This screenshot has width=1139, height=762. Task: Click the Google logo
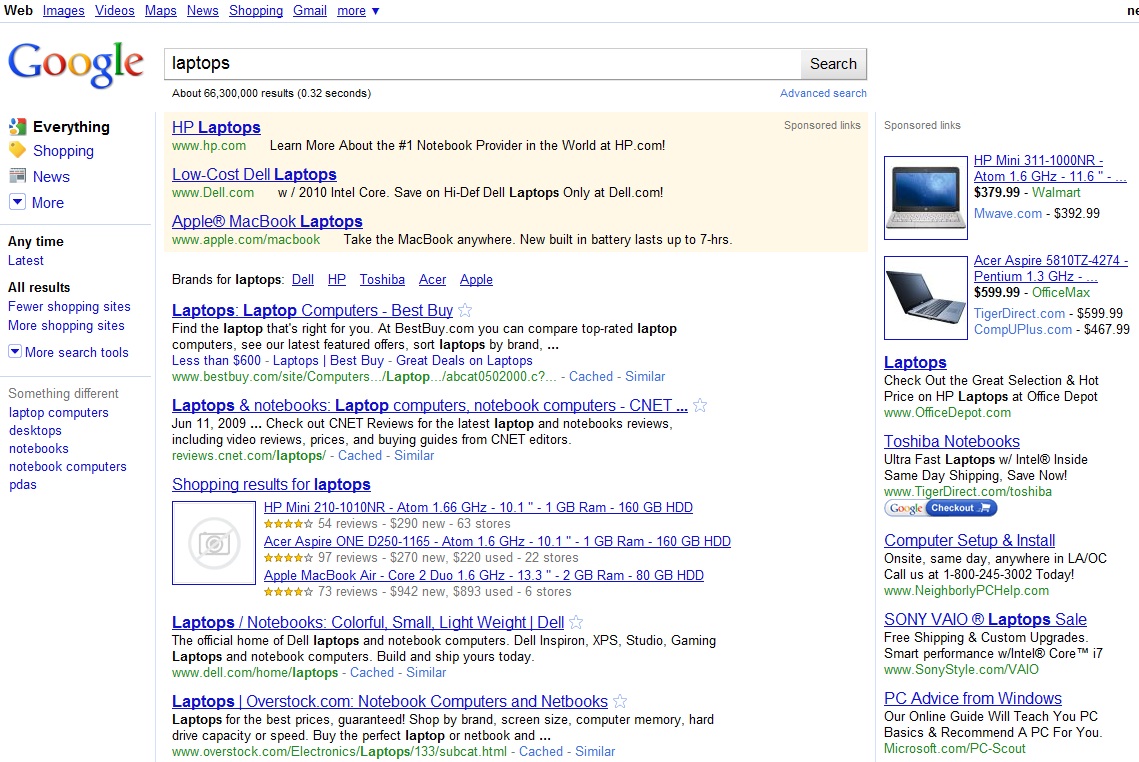coord(77,65)
